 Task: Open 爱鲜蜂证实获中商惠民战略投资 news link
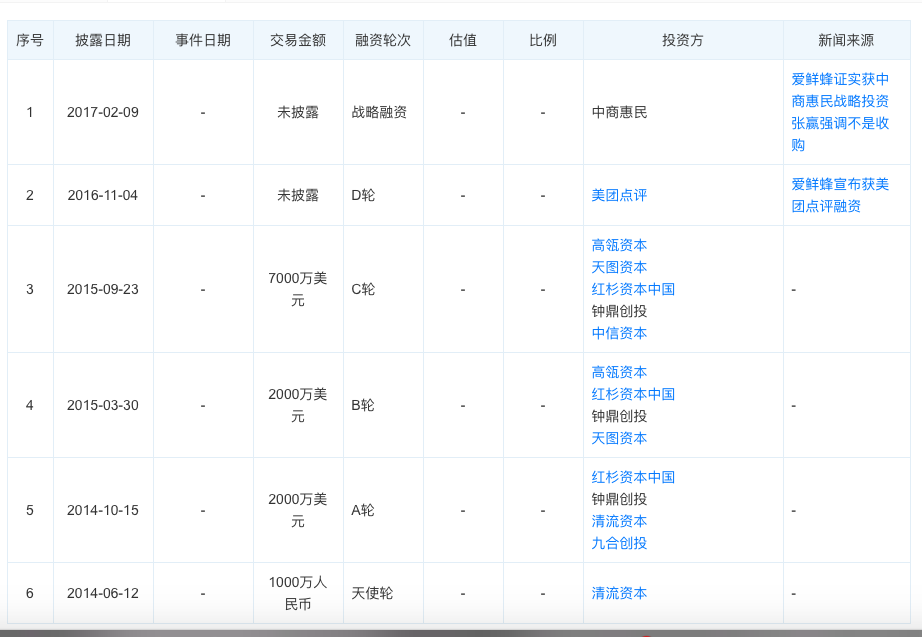pyautogui.click(x=840, y=112)
